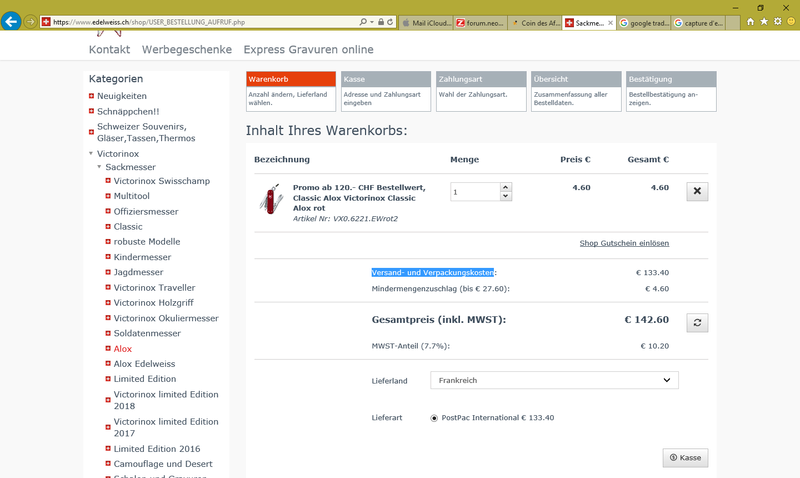Click the smiley feedback icon
The width and height of the screenshot is (800, 478).
[x=791, y=21]
